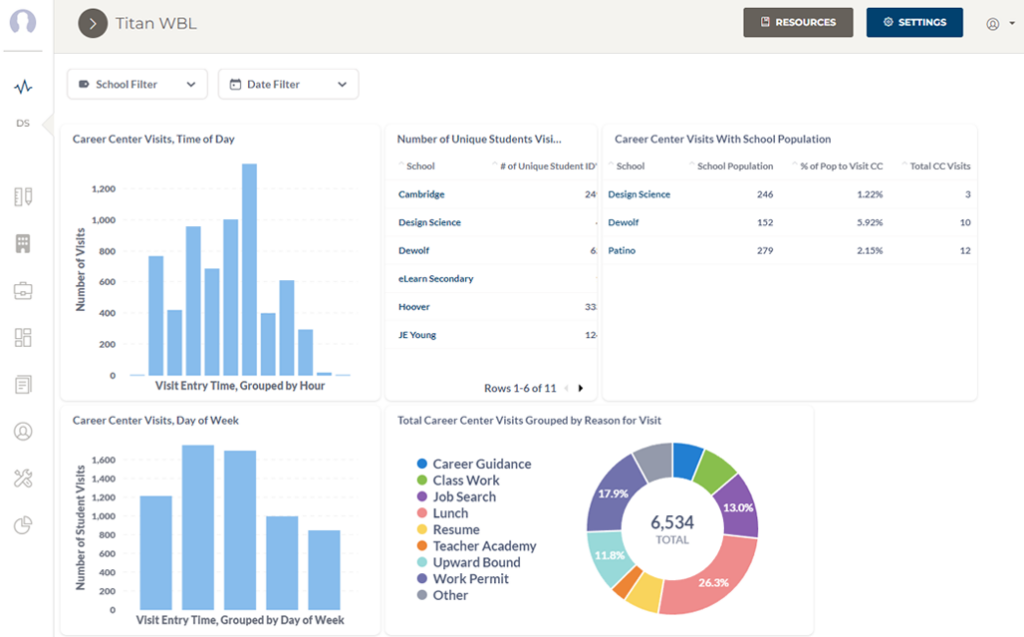This screenshot has height=637, width=1024.
Task: Click the green Class Work legend swatch
Action: (422, 480)
